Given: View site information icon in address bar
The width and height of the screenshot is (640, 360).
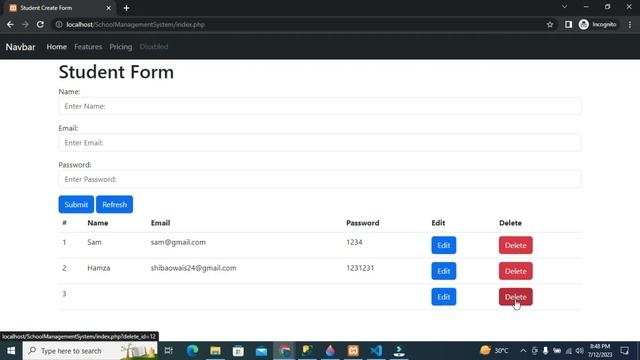Looking at the screenshot, I should 59,24.
